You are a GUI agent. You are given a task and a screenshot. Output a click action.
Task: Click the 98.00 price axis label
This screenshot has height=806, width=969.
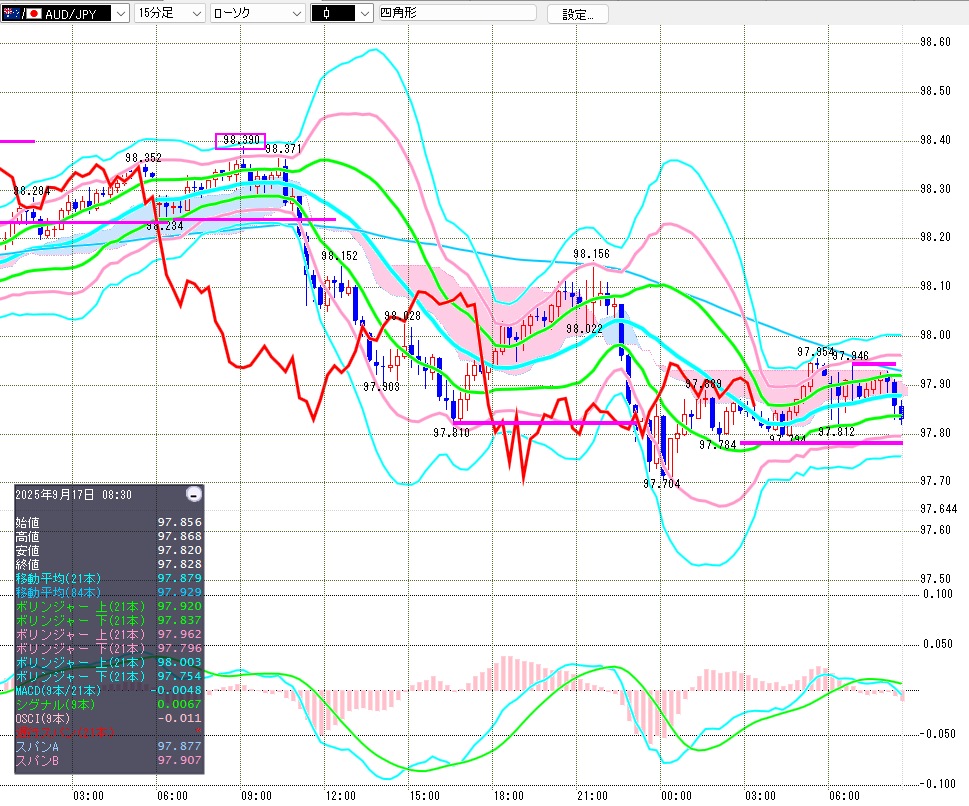point(934,335)
